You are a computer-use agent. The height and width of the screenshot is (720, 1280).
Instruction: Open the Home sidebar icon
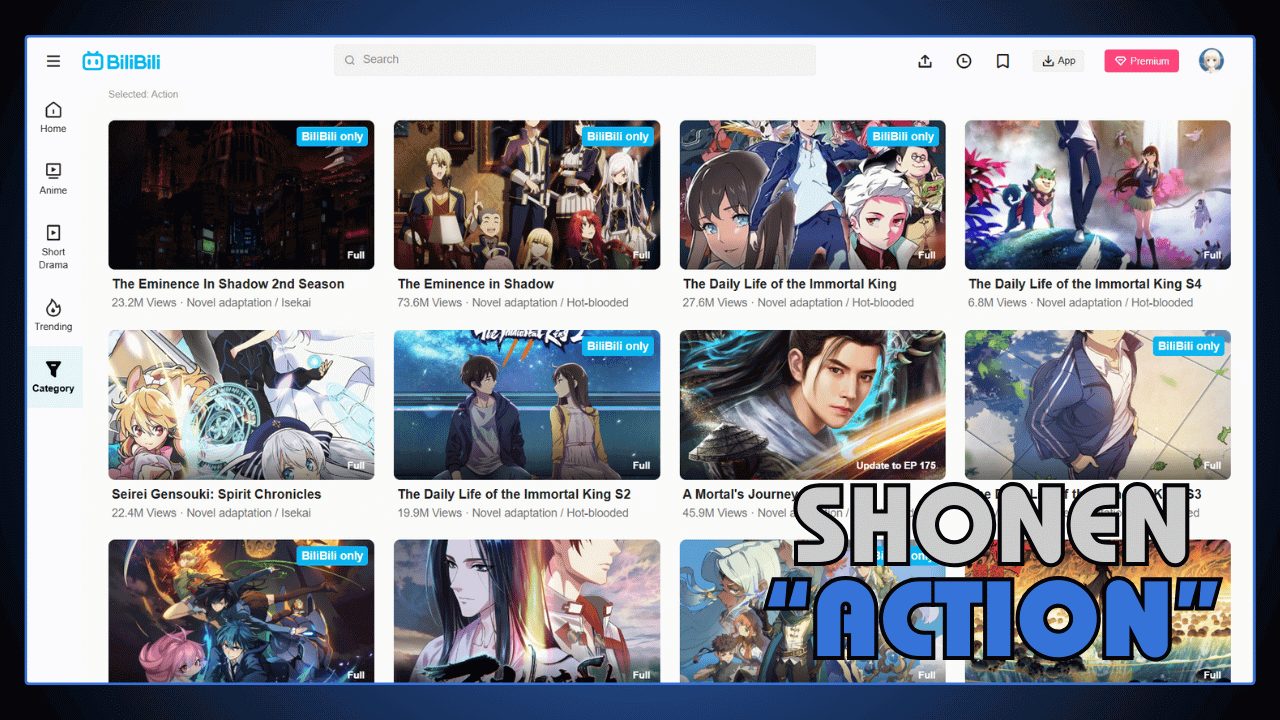(x=52, y=115)
